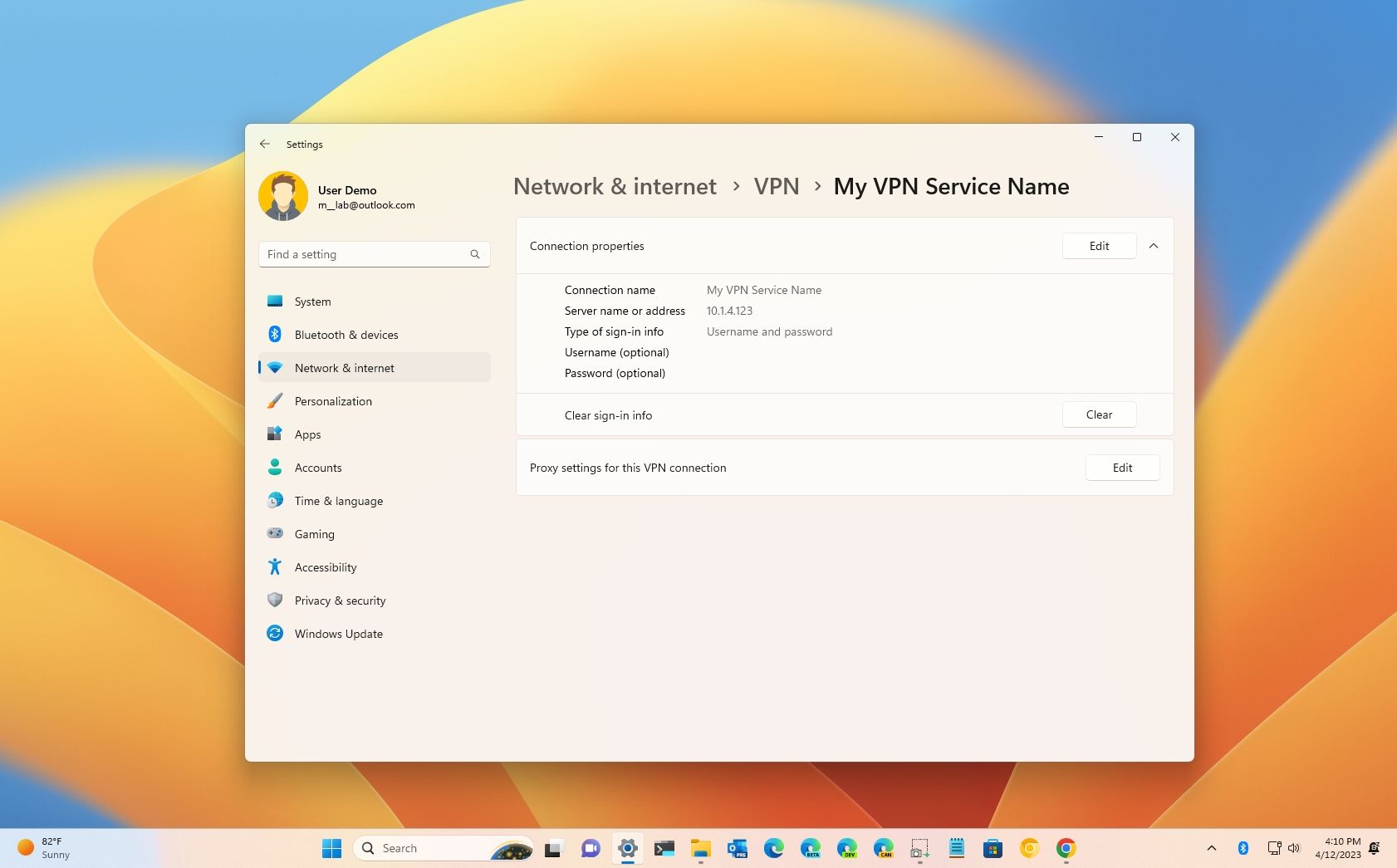The image size is (1397, 868).
Task: Collapse the Connection properties section
Action: (1154, 246)
